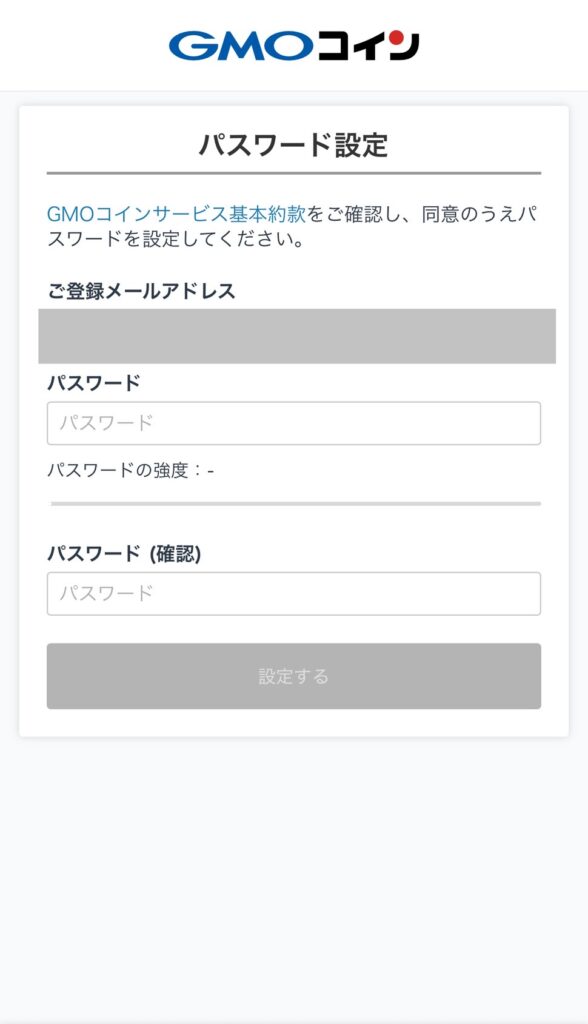588x1024 pixels.
Task: Click the GMO コイン logo
Action: click(295, 44)
